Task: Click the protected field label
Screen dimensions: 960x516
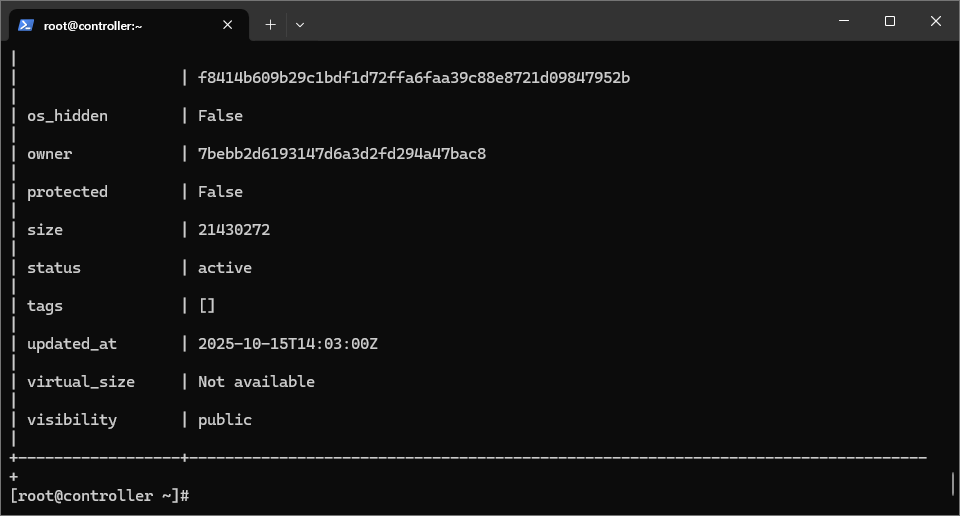Action: [67, 192]
